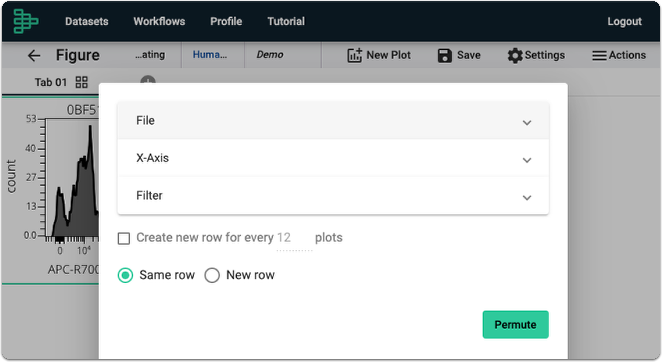Add a new tab with plus icon
This screenshot has height=362, width=662.
148,80
